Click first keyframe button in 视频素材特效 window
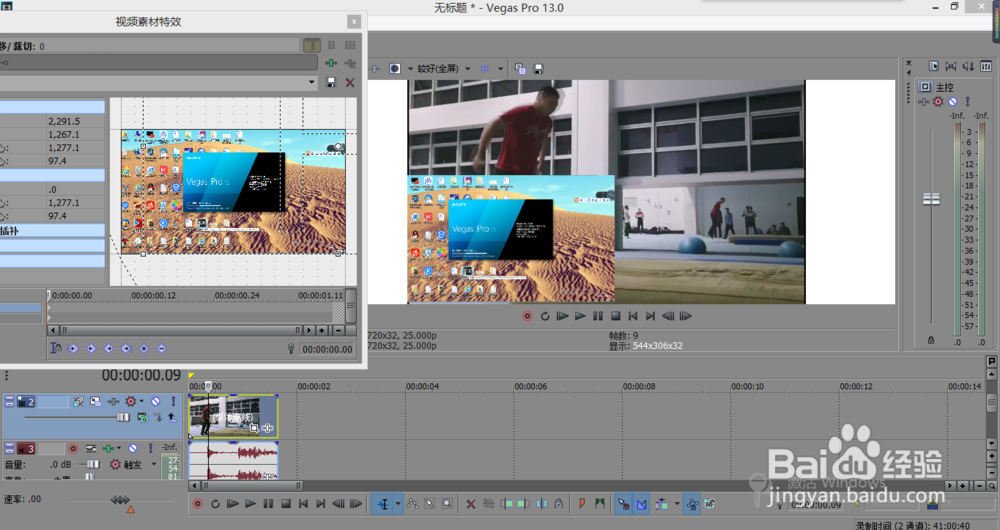 pos(73,348)
